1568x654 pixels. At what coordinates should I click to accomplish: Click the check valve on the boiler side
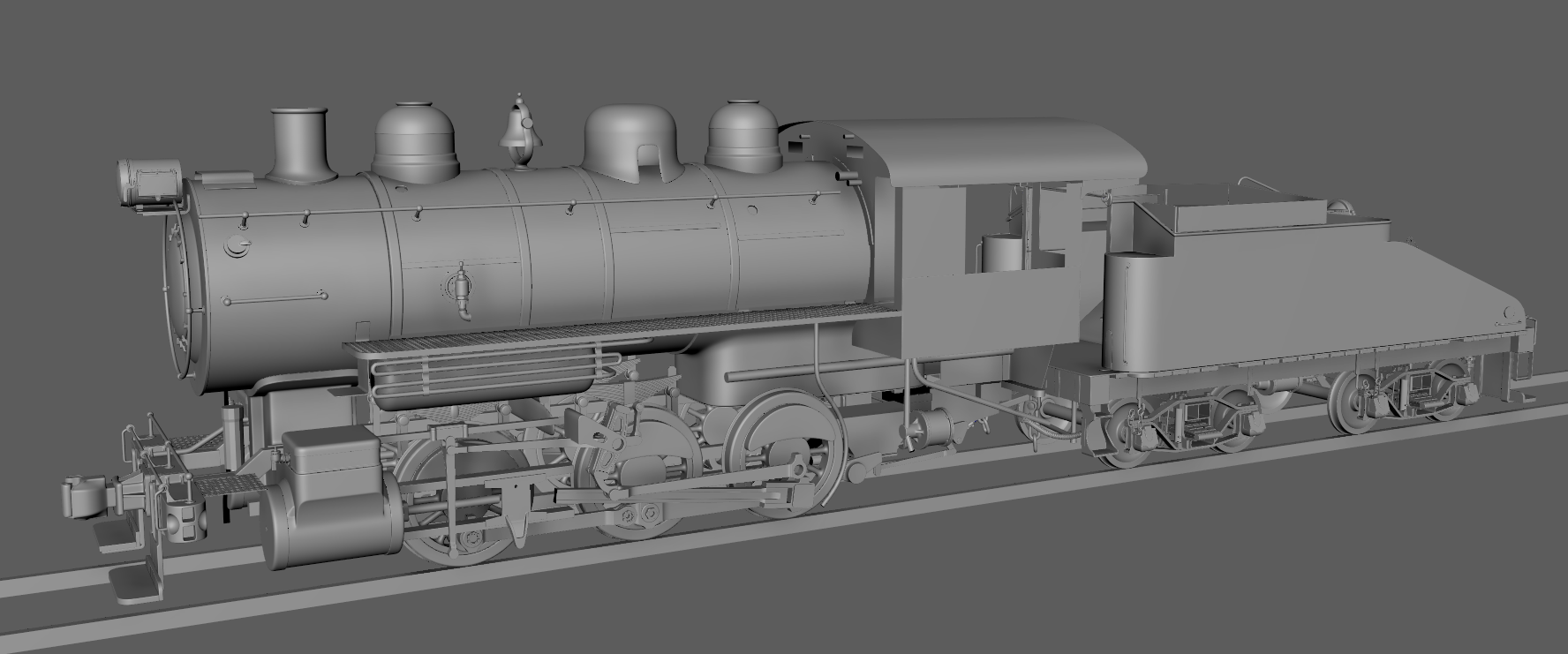click(x=460, y=289)
